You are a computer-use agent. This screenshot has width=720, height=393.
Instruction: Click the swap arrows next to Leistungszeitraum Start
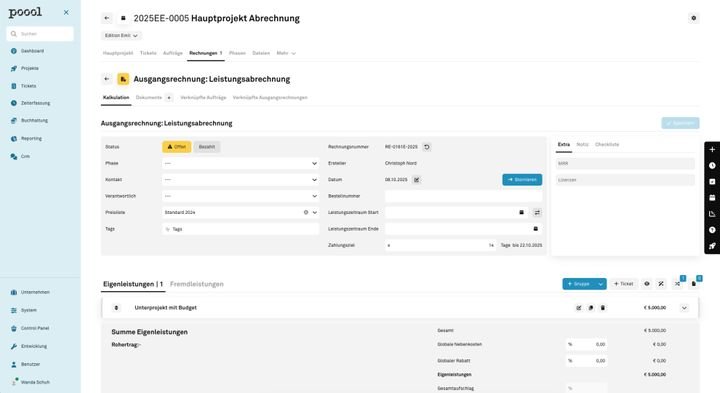537,212
